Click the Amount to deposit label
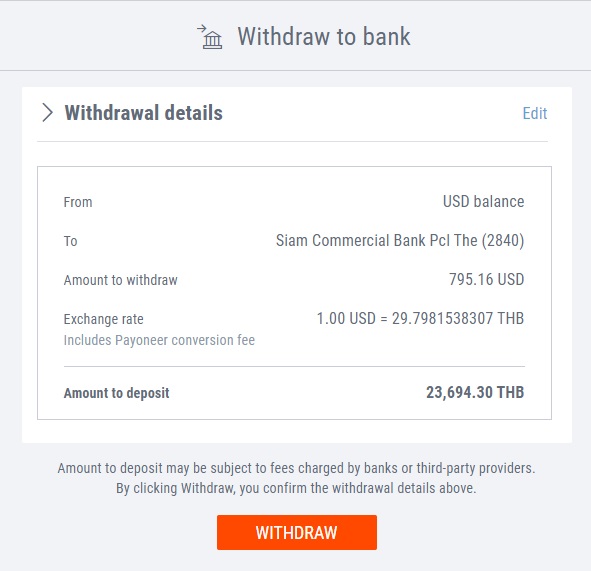This screenshot has width=591, height=571. click(116, 393)
